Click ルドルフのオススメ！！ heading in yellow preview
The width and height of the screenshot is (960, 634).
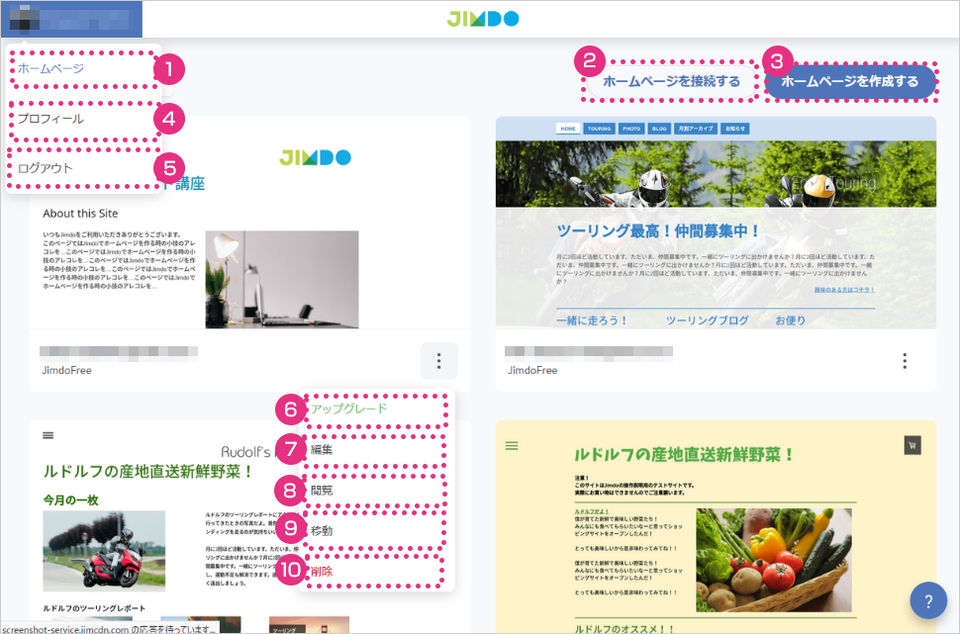pos(624,628)
